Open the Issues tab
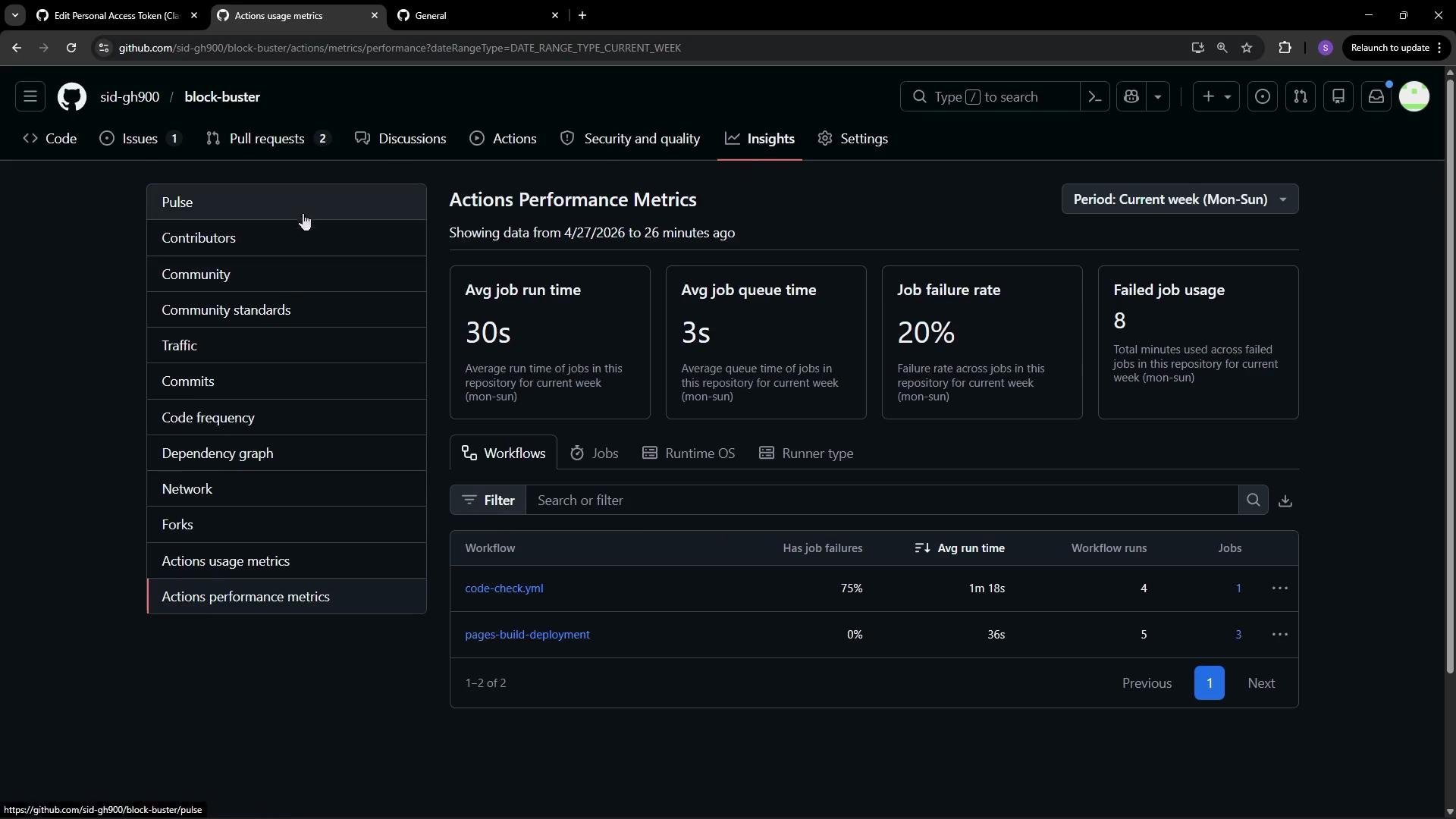 tap(140, 139)
